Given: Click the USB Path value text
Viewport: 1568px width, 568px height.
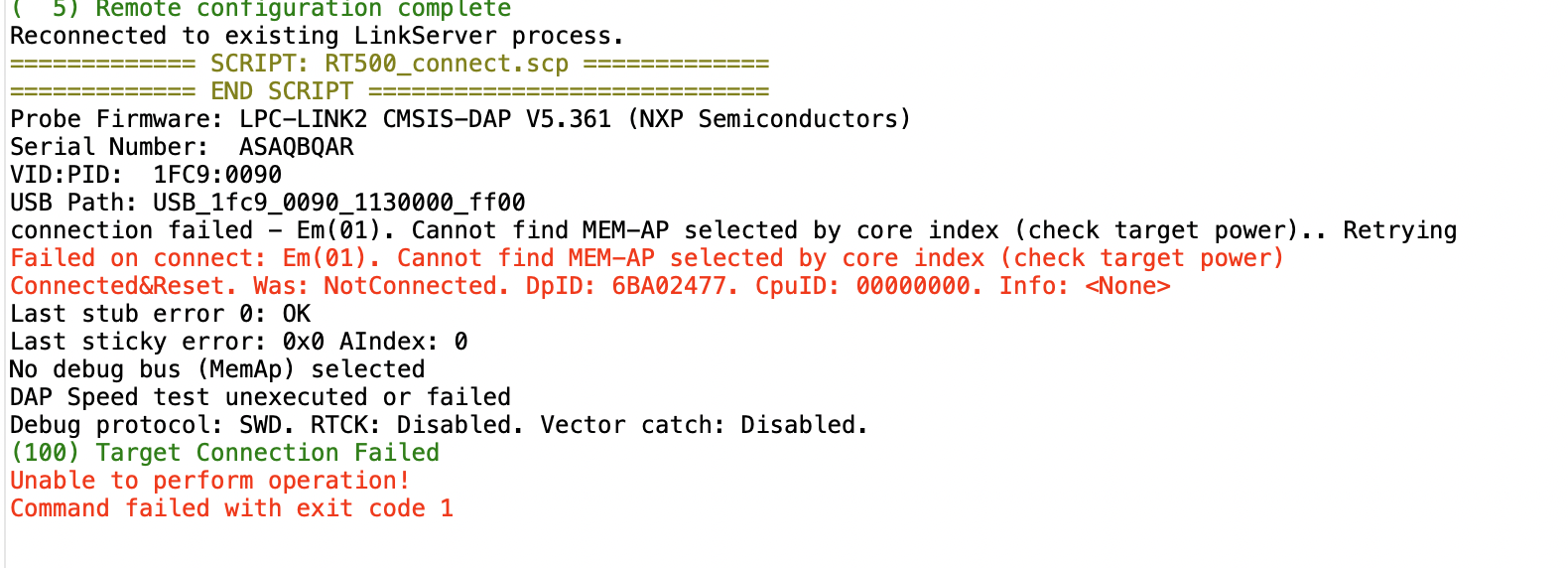Looking at the screenshot, I should pyautogui.click(x=338, y=204).
